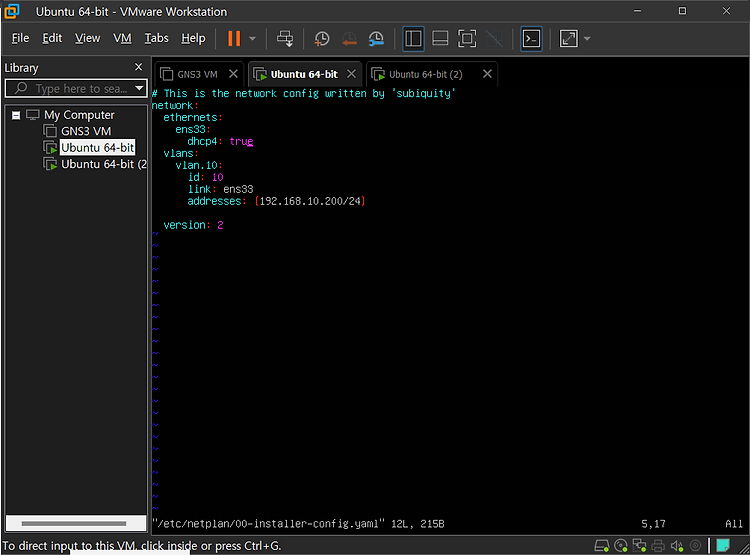750x555 pixels.
Task: Open the library search dropdown arrow
Action: click(x=140, y=88)
